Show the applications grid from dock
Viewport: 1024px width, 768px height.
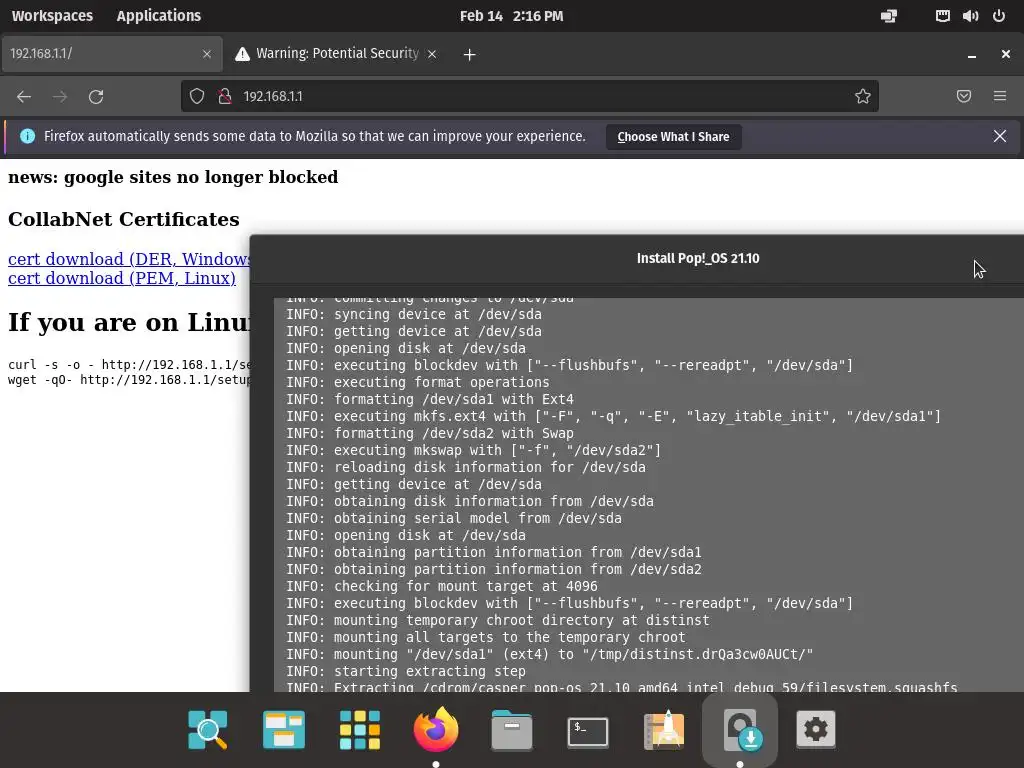click(360, 729)
